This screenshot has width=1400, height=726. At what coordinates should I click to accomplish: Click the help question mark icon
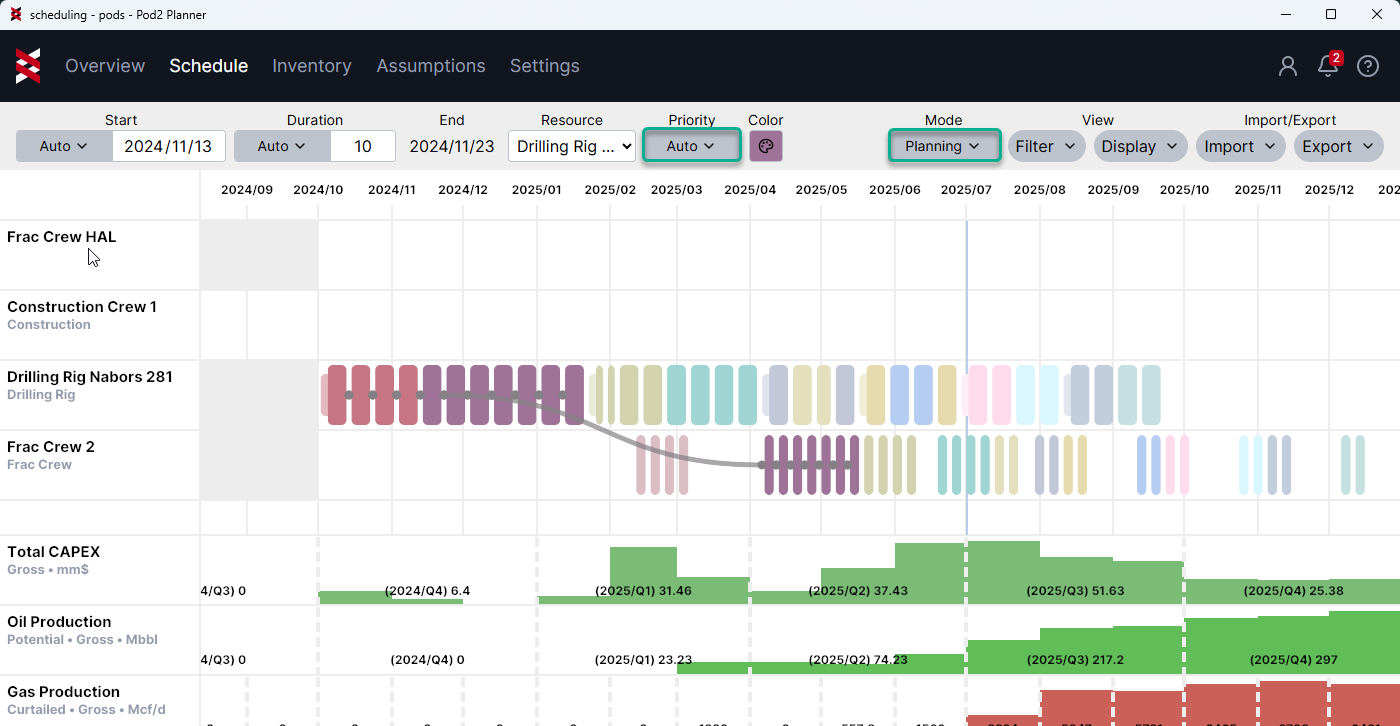click(1368, 66)
